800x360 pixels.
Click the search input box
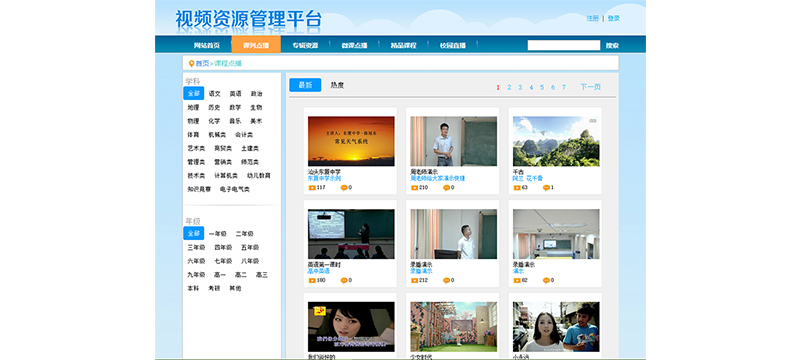[564, 45]
